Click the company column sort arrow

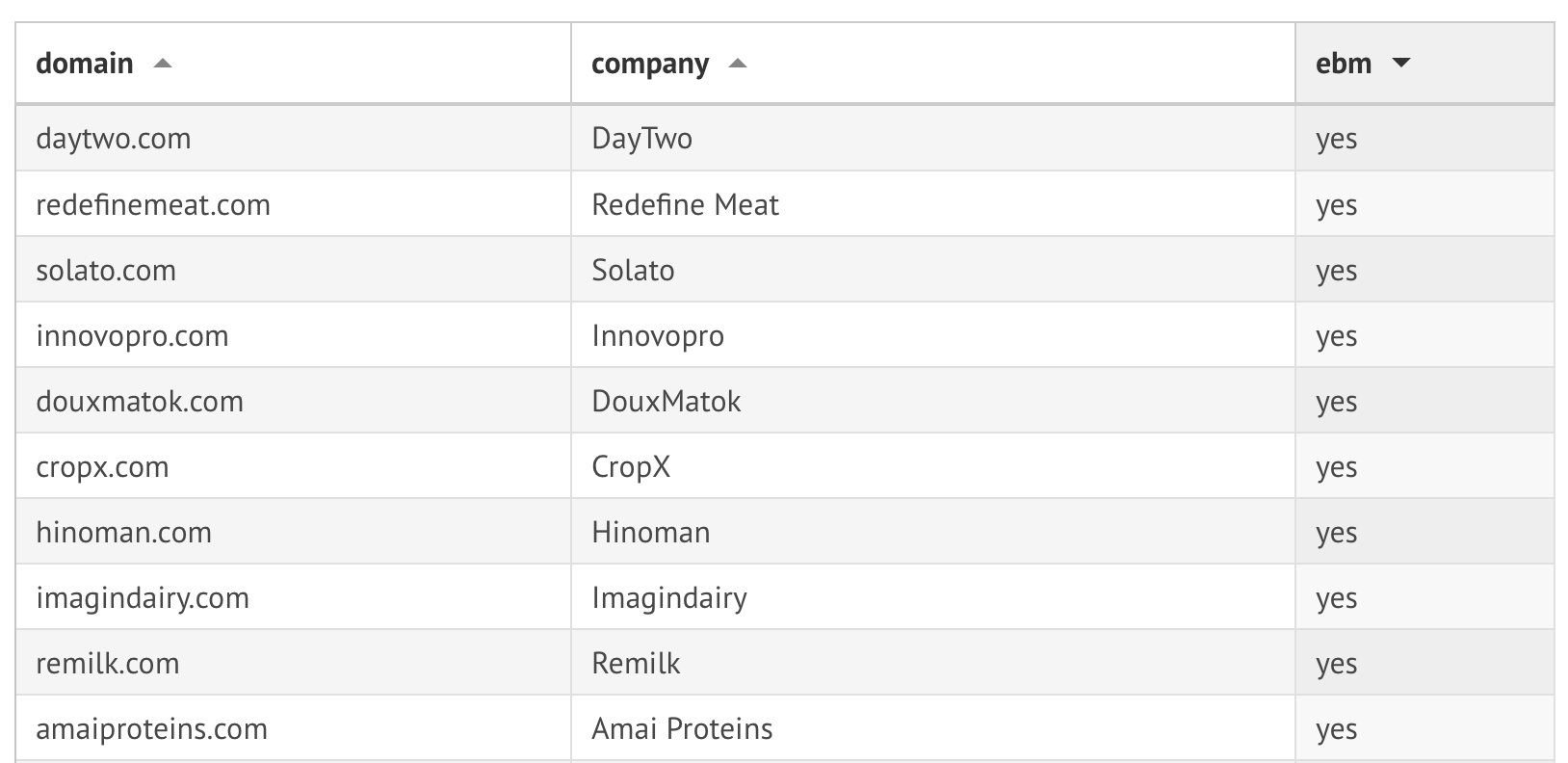coord(738,64)
